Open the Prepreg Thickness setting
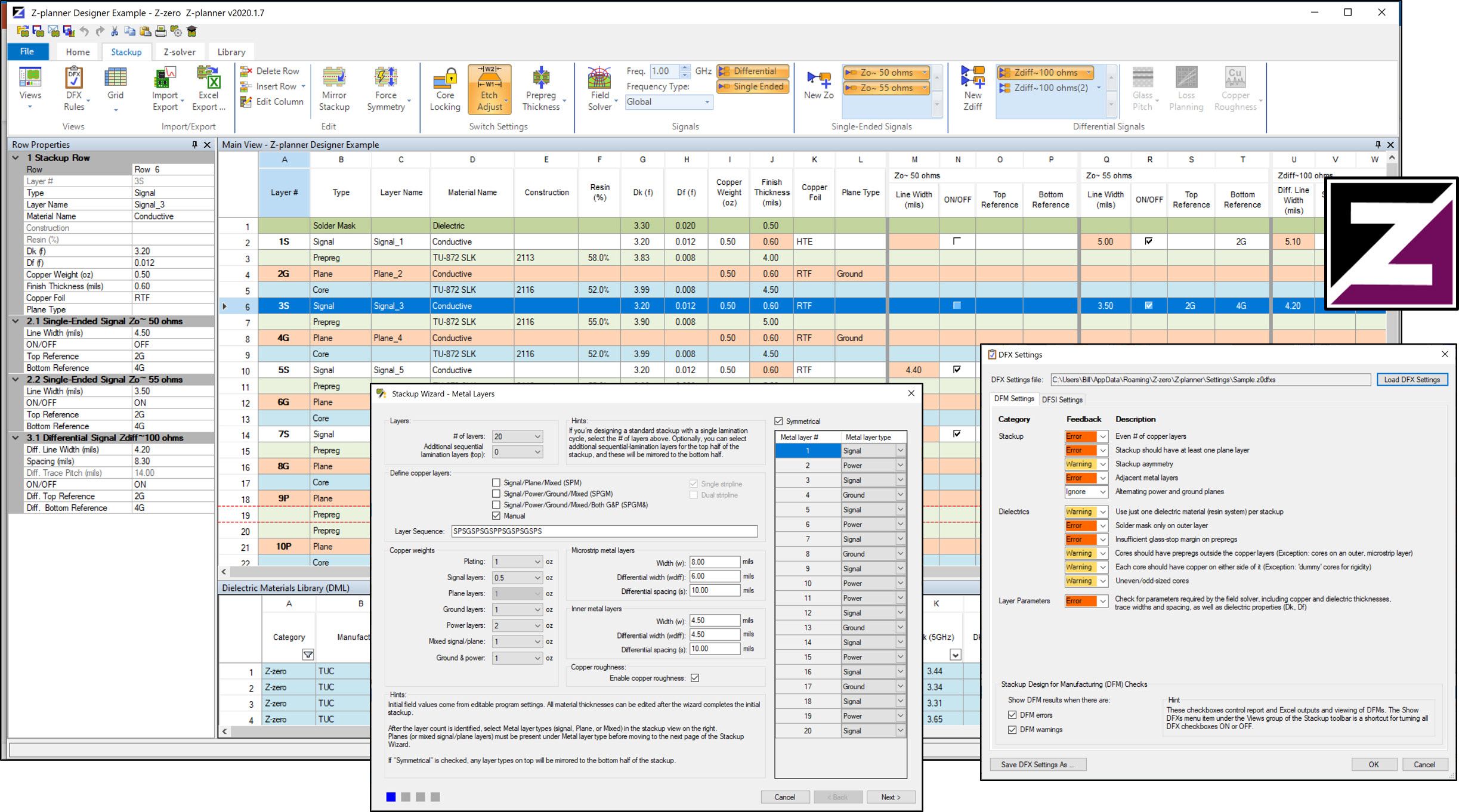Screen dimensions: 1459x812 point(541,88)
